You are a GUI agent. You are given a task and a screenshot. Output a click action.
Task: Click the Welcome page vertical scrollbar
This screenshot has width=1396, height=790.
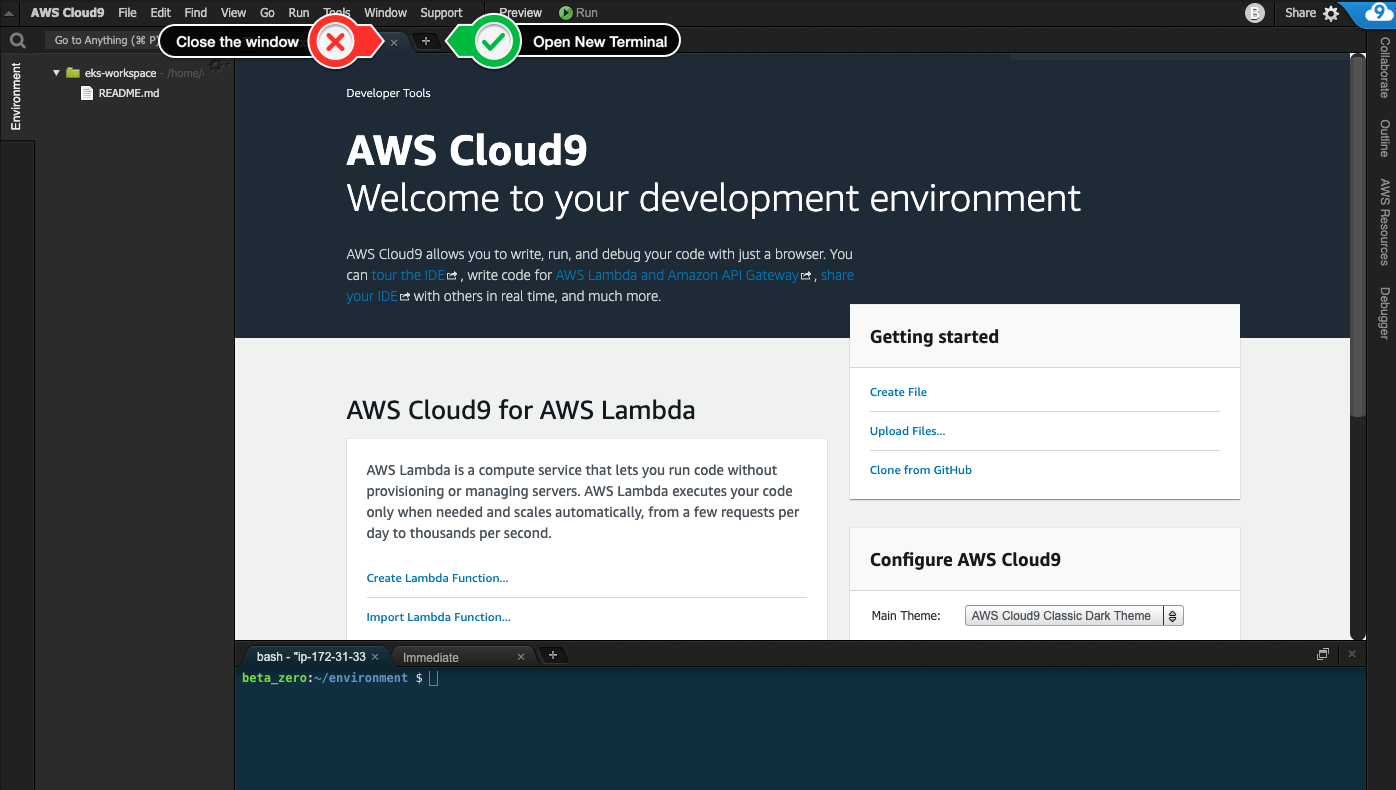[1357, 235]
